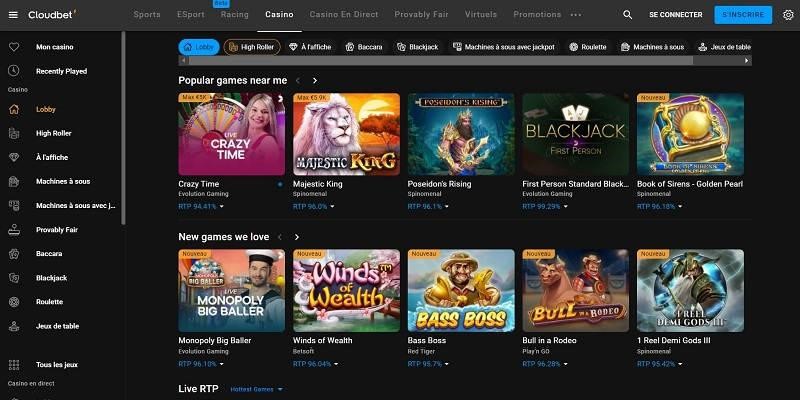The height and width of the screenshot is (400, 800).
Task: Click the À l'affiche diamond icon in sidebar
Action: pos(14,157)
